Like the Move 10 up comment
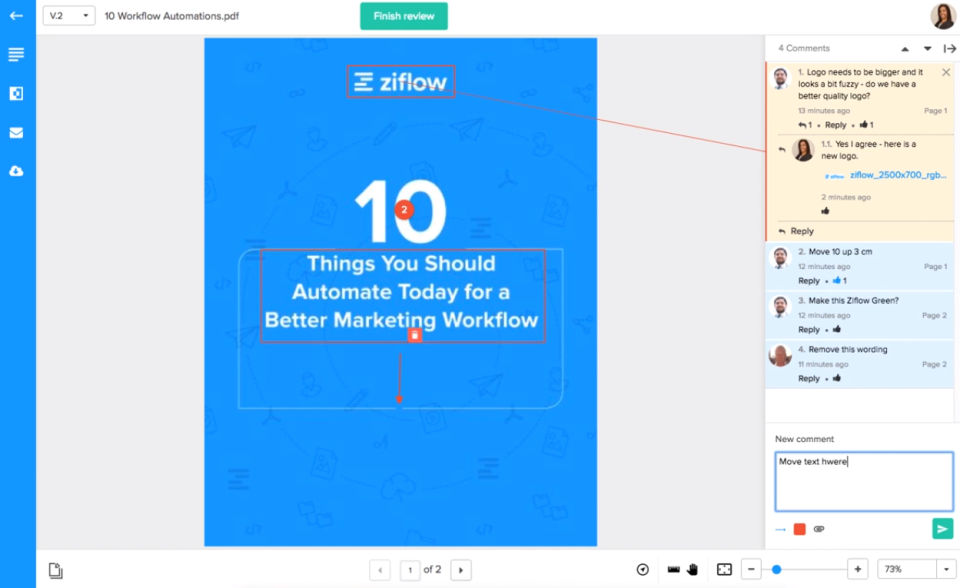Screen dimensions: 960x588 (x=839, y=281)
